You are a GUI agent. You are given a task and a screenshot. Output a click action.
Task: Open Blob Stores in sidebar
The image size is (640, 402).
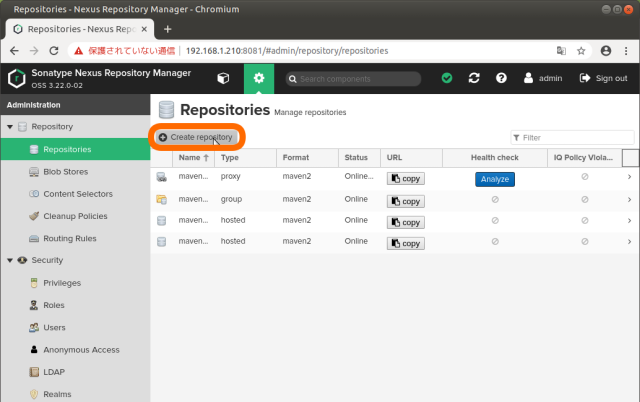pyautogui.click(x=64, y=172)
